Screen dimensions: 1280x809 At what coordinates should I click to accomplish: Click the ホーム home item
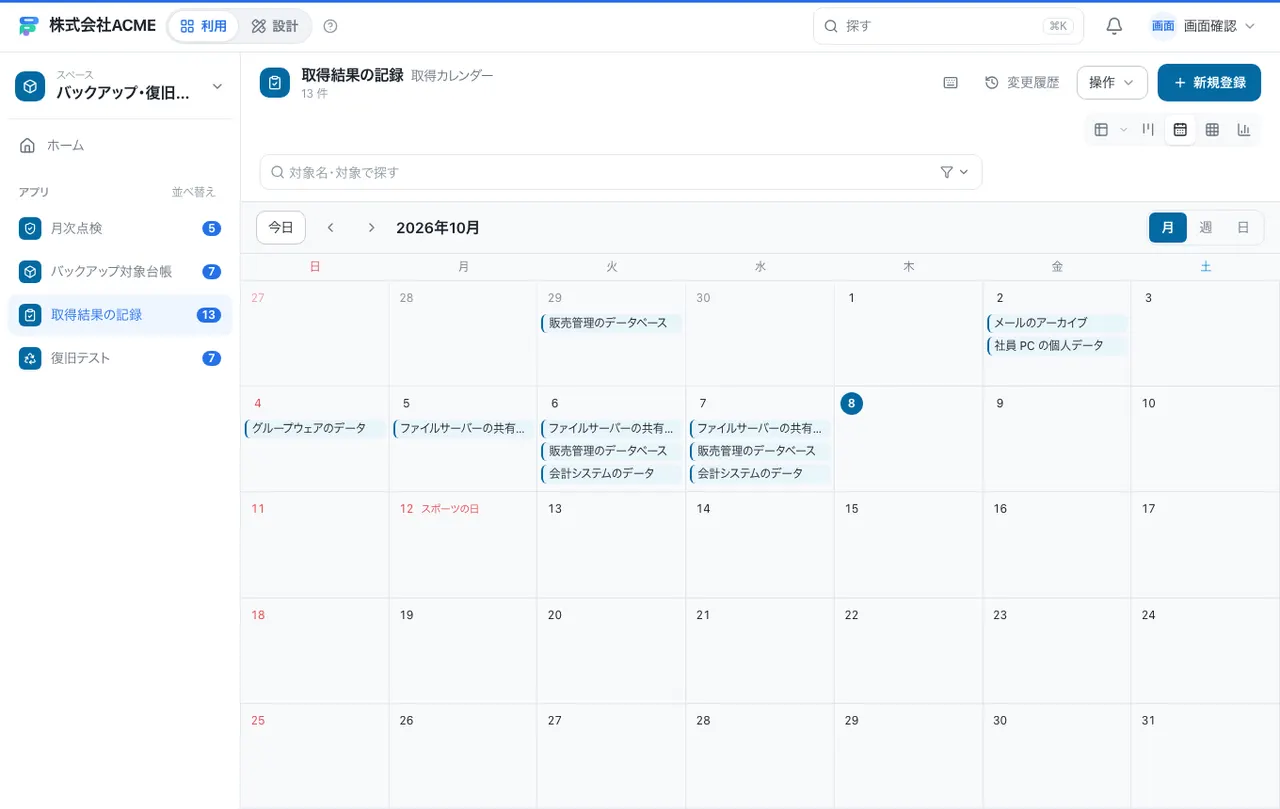click(x=120, y=145)
